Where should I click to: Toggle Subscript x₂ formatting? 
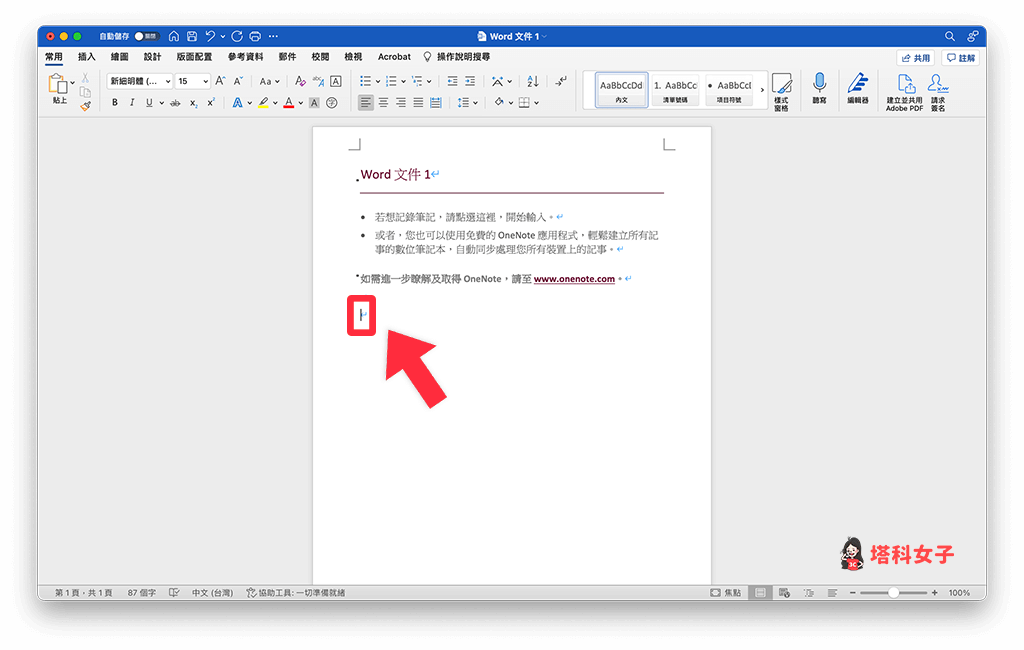pyautogui.click(x=194, y=103)
